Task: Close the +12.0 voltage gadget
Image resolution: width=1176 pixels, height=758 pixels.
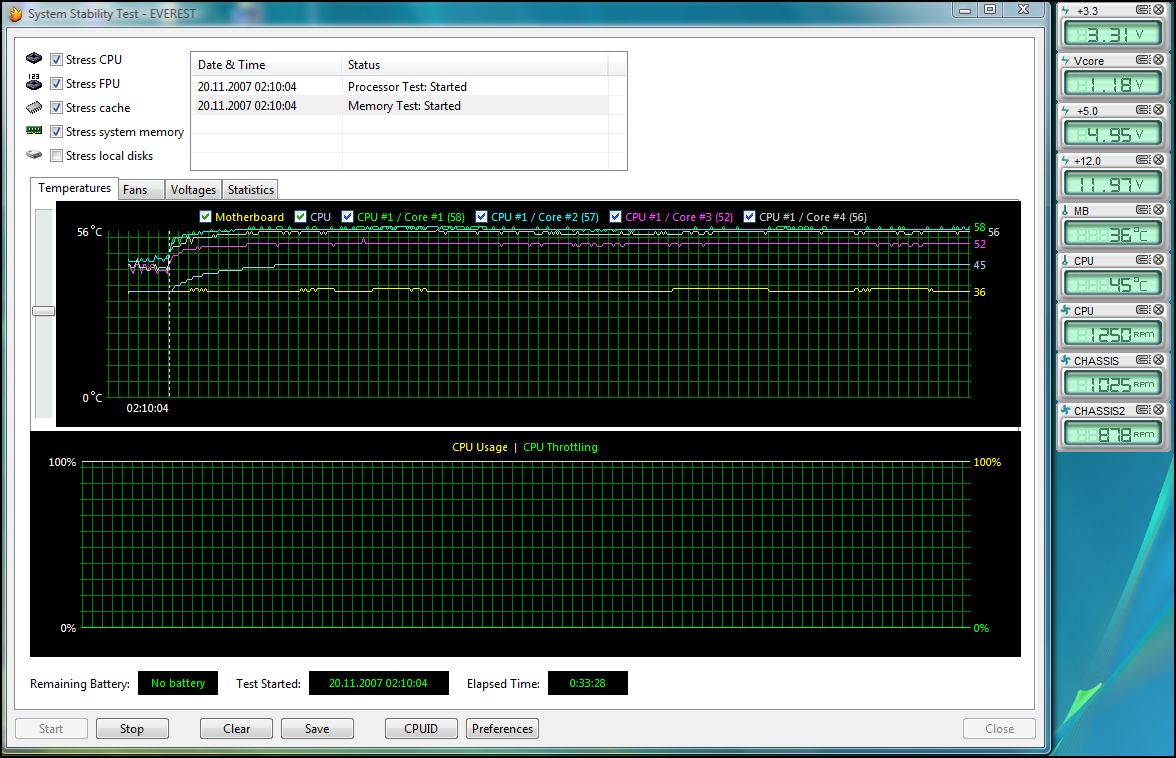Action: click(x=1158, y=160)
